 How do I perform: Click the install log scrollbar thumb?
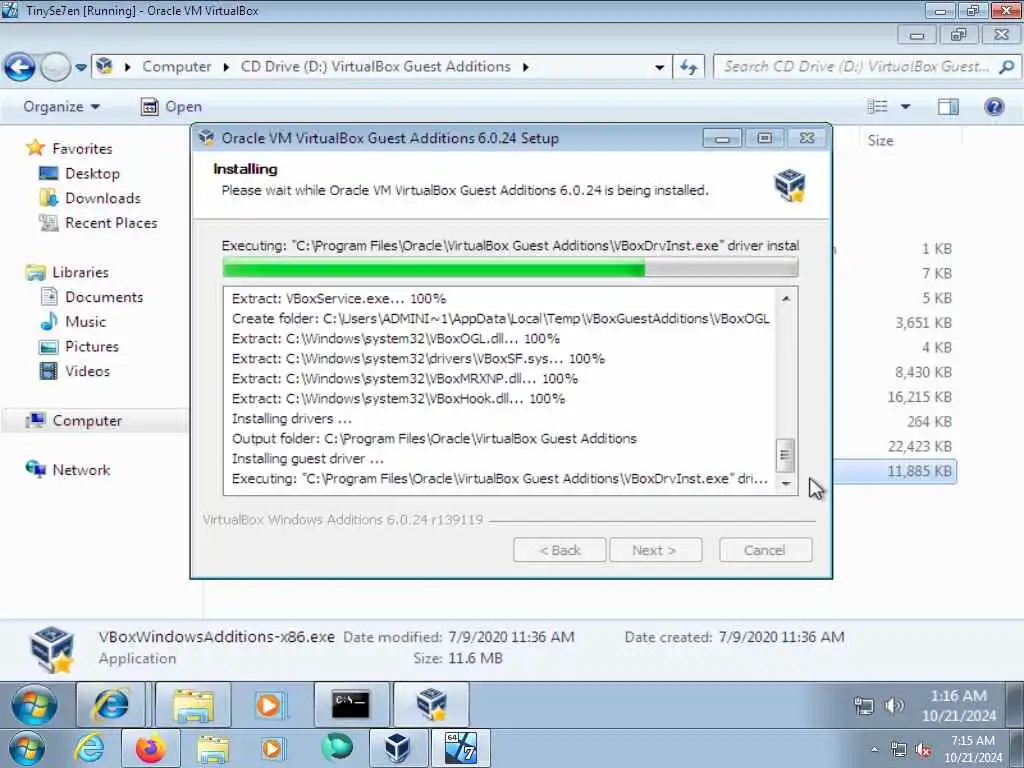point(786,455)
